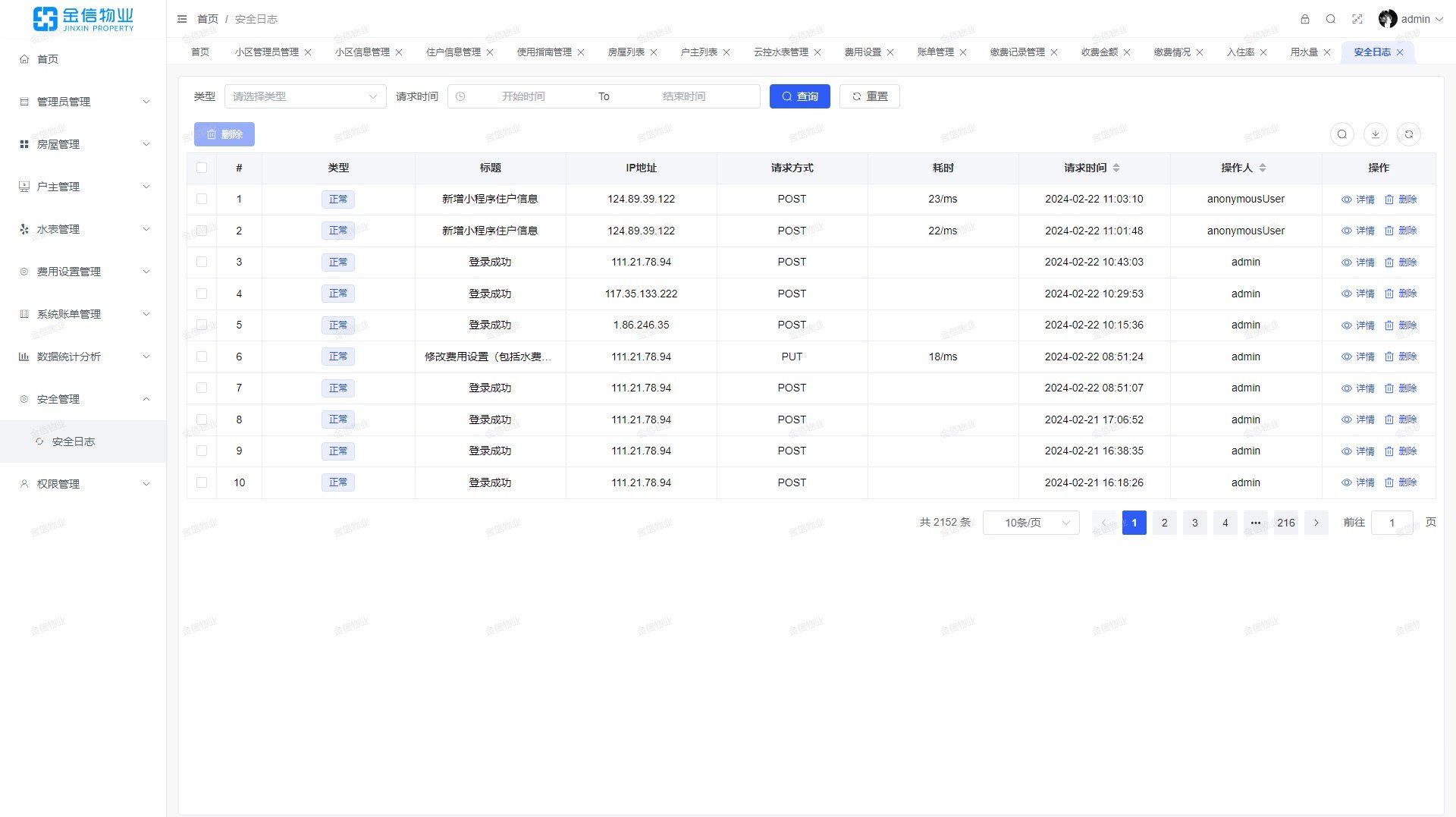Image resolution: width=1456 pixels, height=817 pixels.
Task: Toggle fullscreen mode icon in header
Action: pyautogui.click(x=1357, y=19)
